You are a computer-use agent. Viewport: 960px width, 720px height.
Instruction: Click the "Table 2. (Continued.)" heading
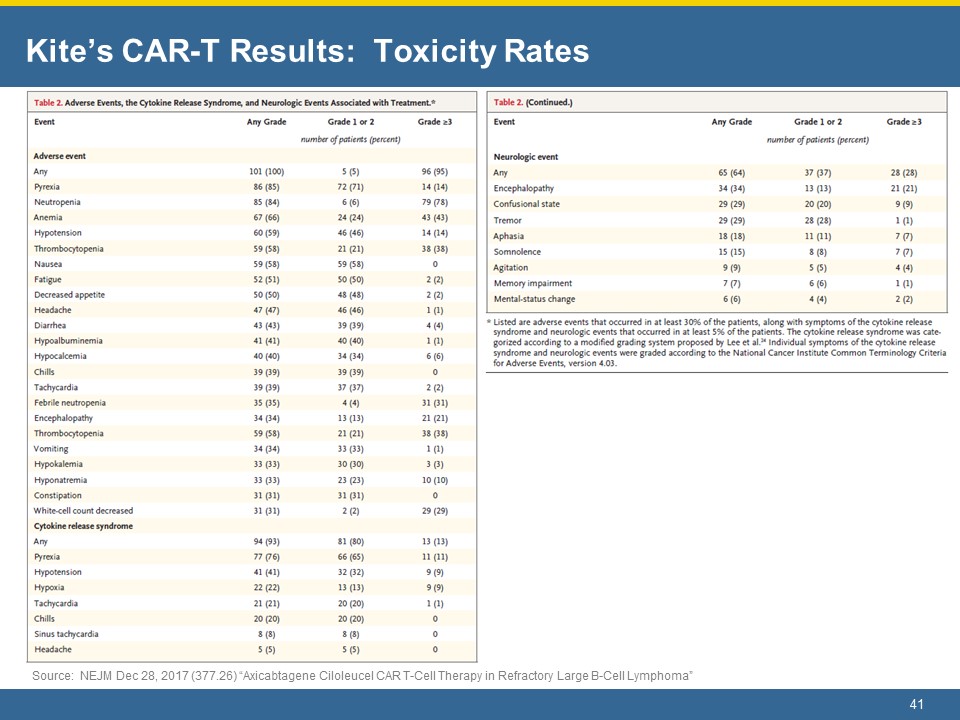tap(535, 102)
